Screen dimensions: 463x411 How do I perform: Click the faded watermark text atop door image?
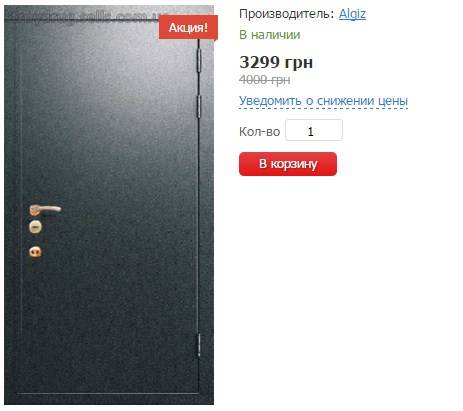pos(83,16)
